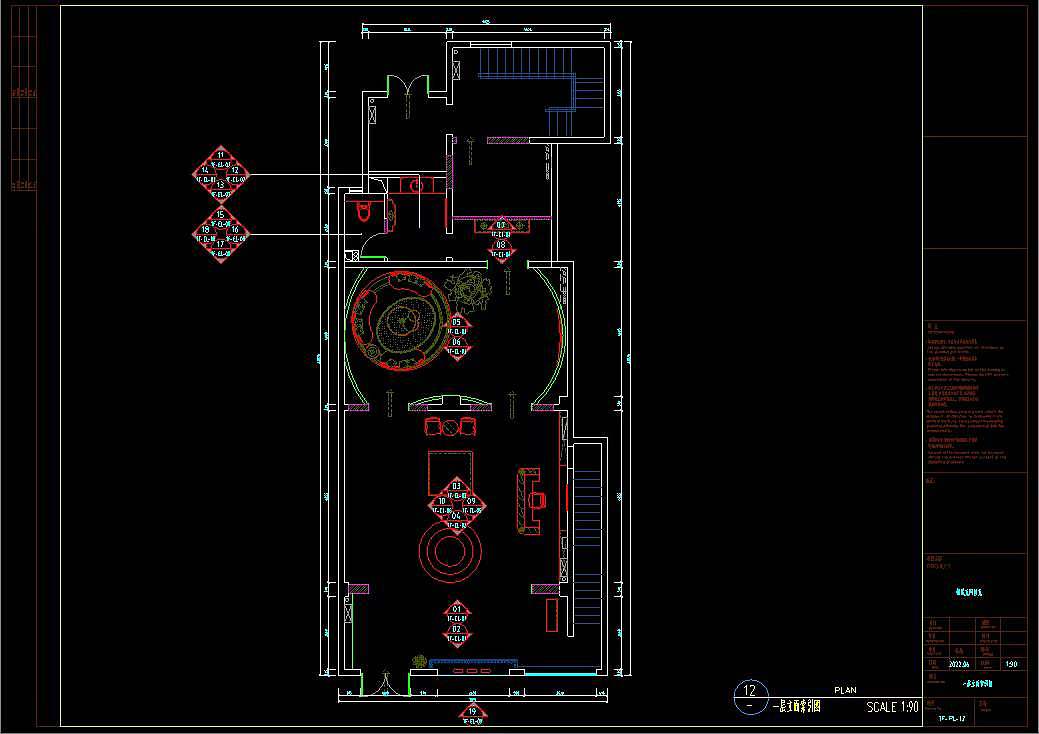The height and width of the screenshot is (734, 1039).
Task: Click elevation marker 12 in left callout
Action: coord(237,174)
